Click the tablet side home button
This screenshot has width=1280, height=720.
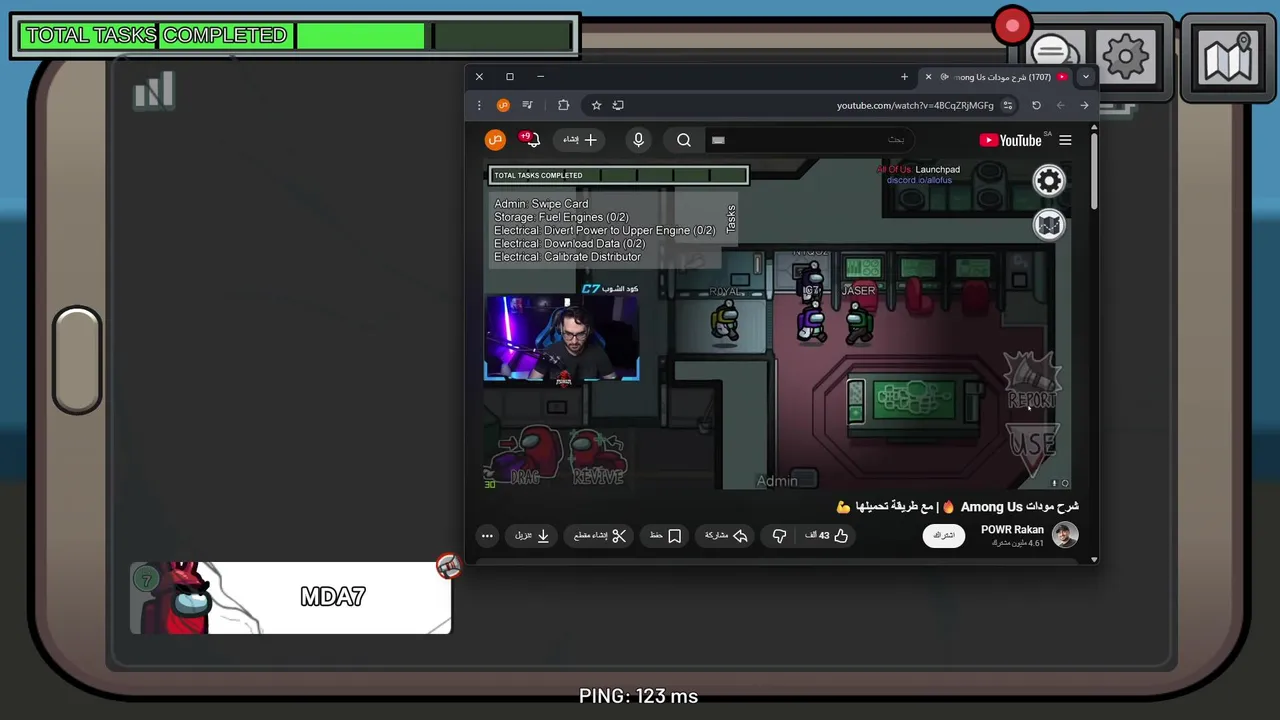point(77,360)
